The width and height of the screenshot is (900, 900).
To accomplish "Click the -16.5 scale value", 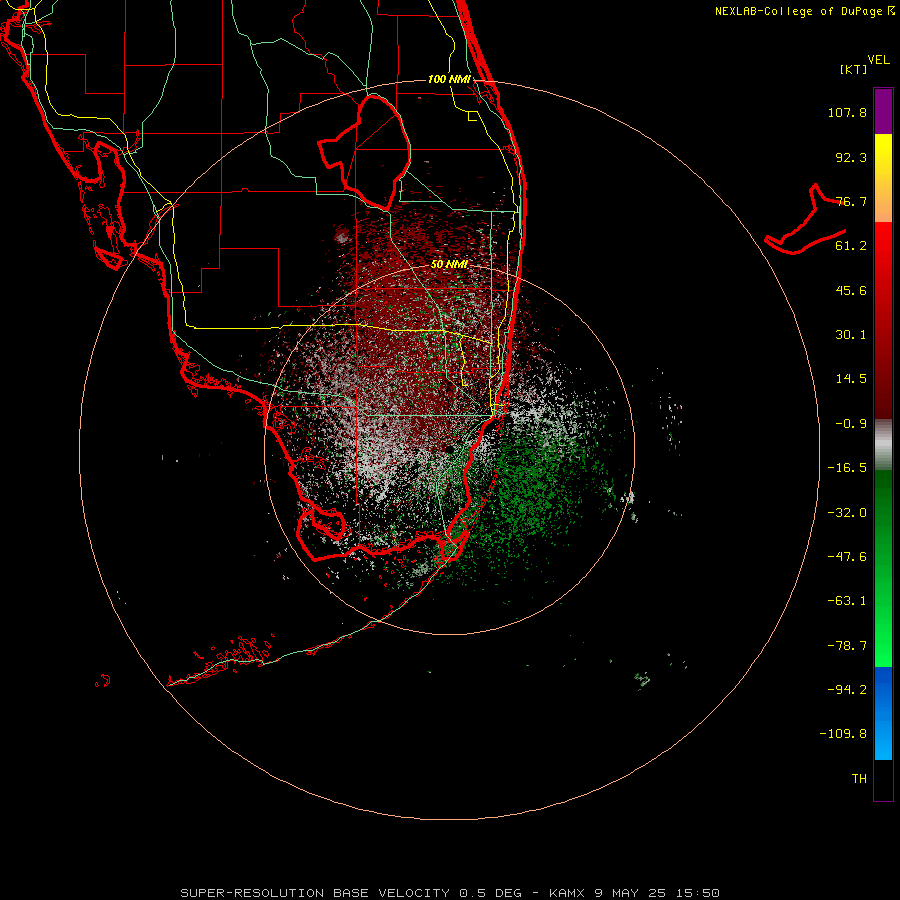I will pyautogui.click(x=847, y=468).
